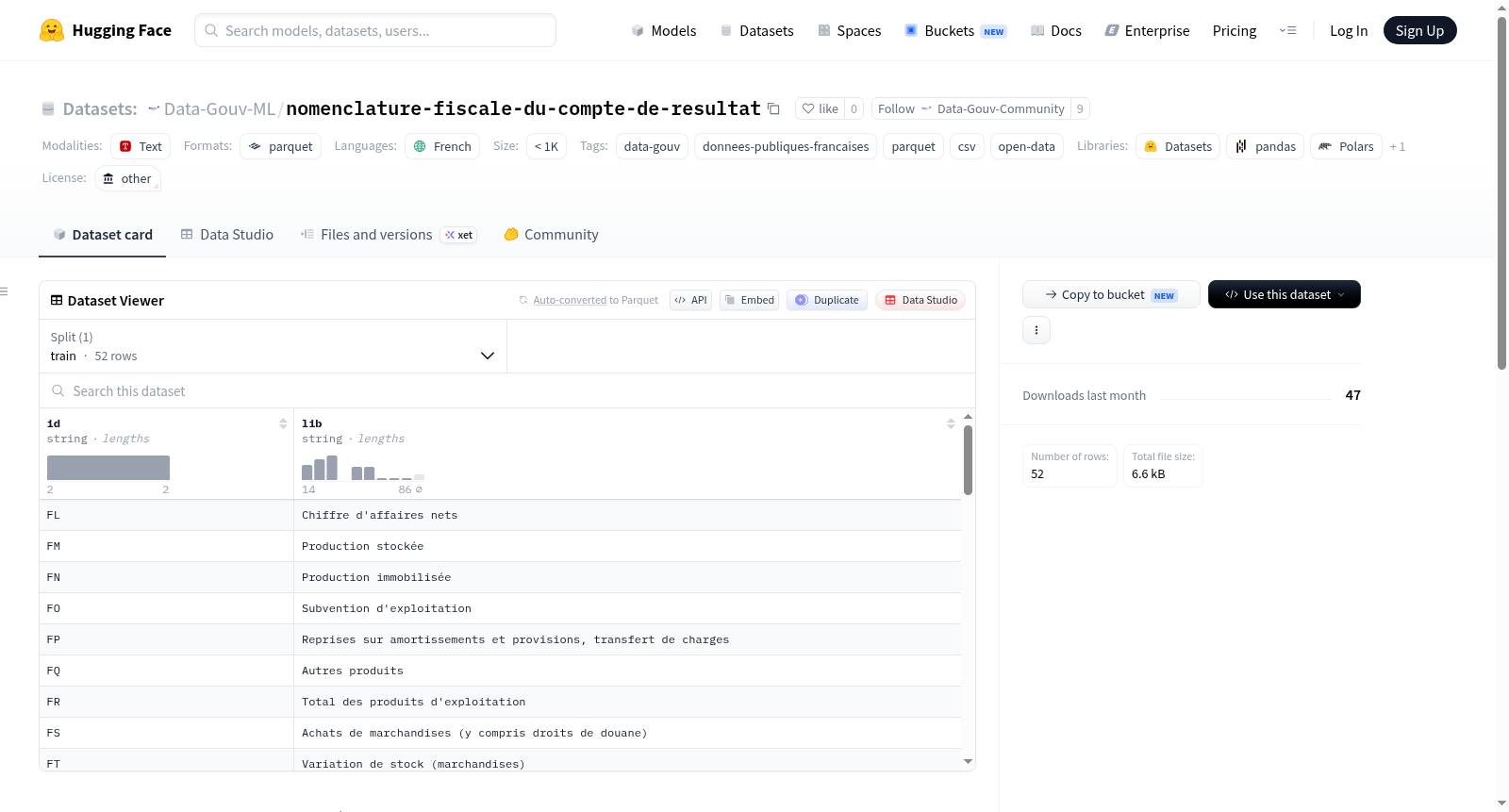This screenshot has height=812, width=1509.
Task: Show the +1 additional libraries
Action: click(x=1398, y=146)
